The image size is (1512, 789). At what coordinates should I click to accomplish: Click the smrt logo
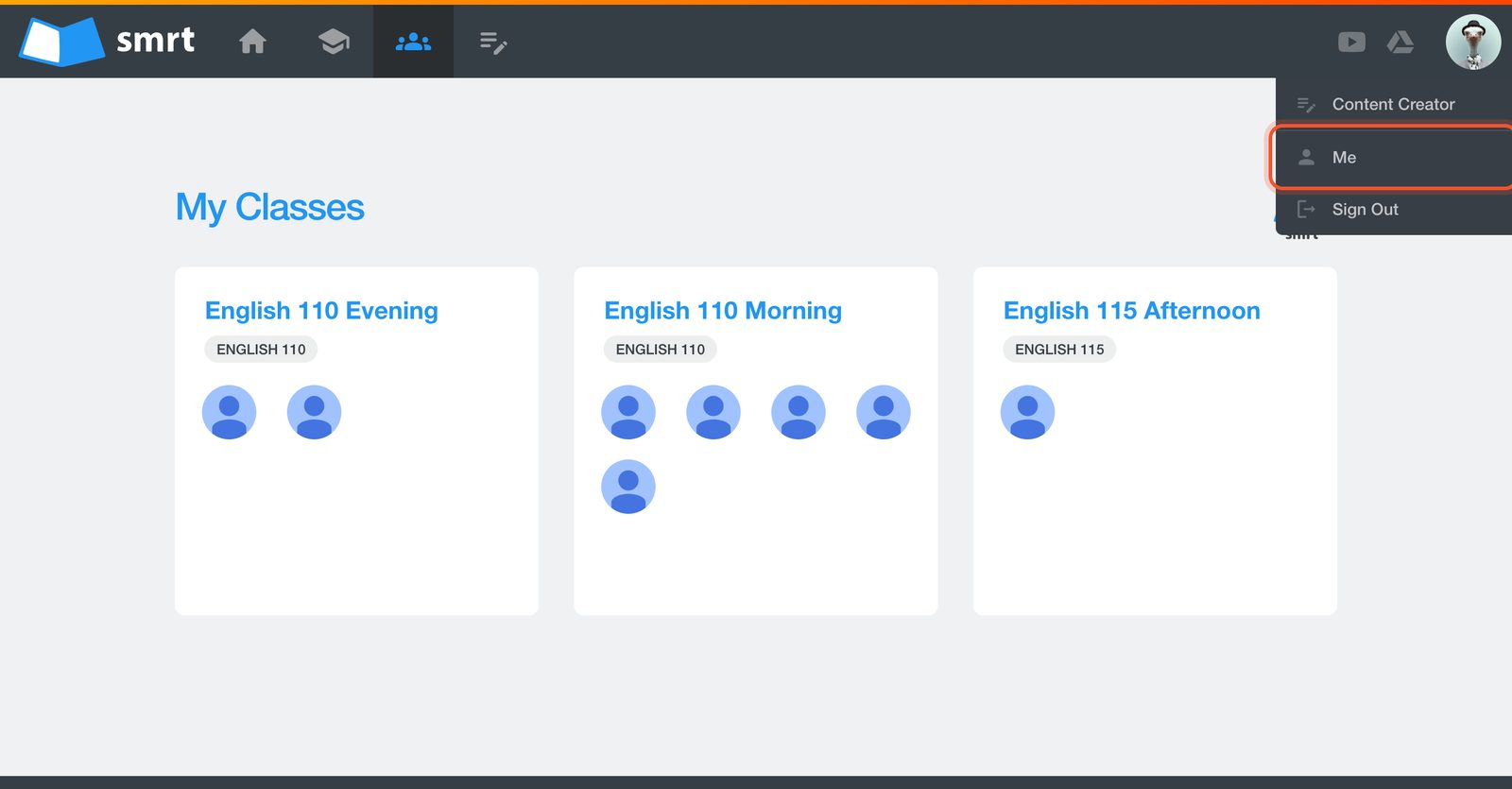[108, 41]
